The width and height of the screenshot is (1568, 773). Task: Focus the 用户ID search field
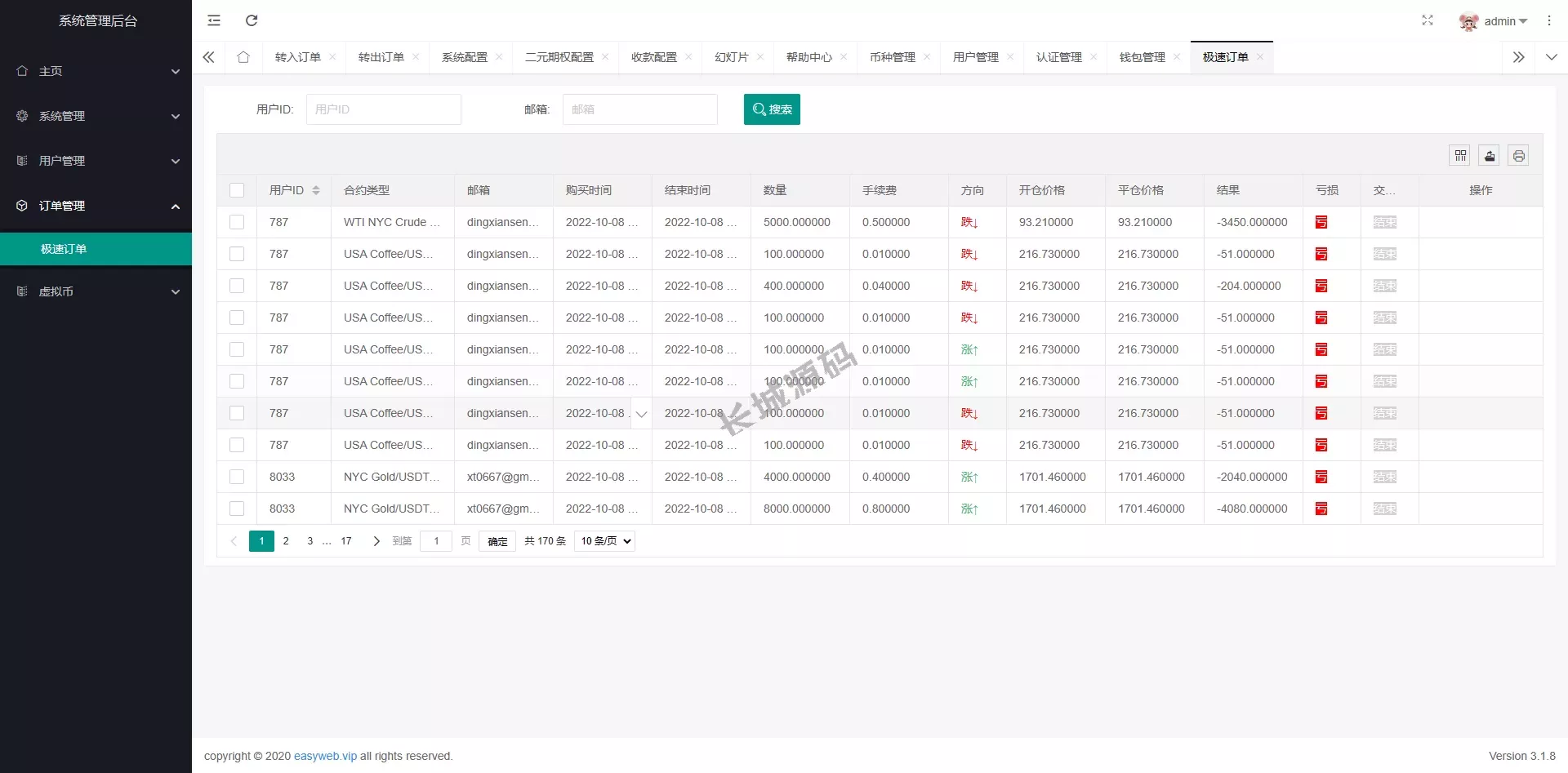pos(384,109)
